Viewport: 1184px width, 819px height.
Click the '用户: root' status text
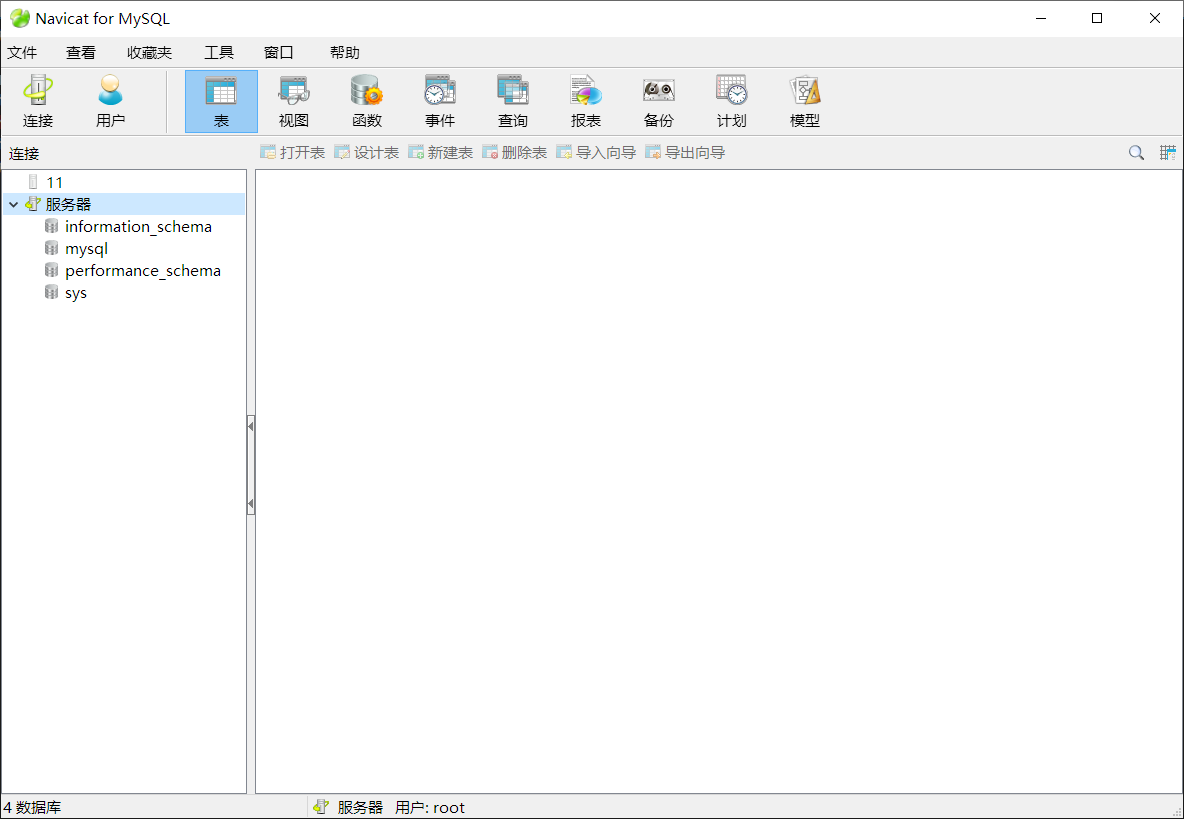click(x=430, y=807)
